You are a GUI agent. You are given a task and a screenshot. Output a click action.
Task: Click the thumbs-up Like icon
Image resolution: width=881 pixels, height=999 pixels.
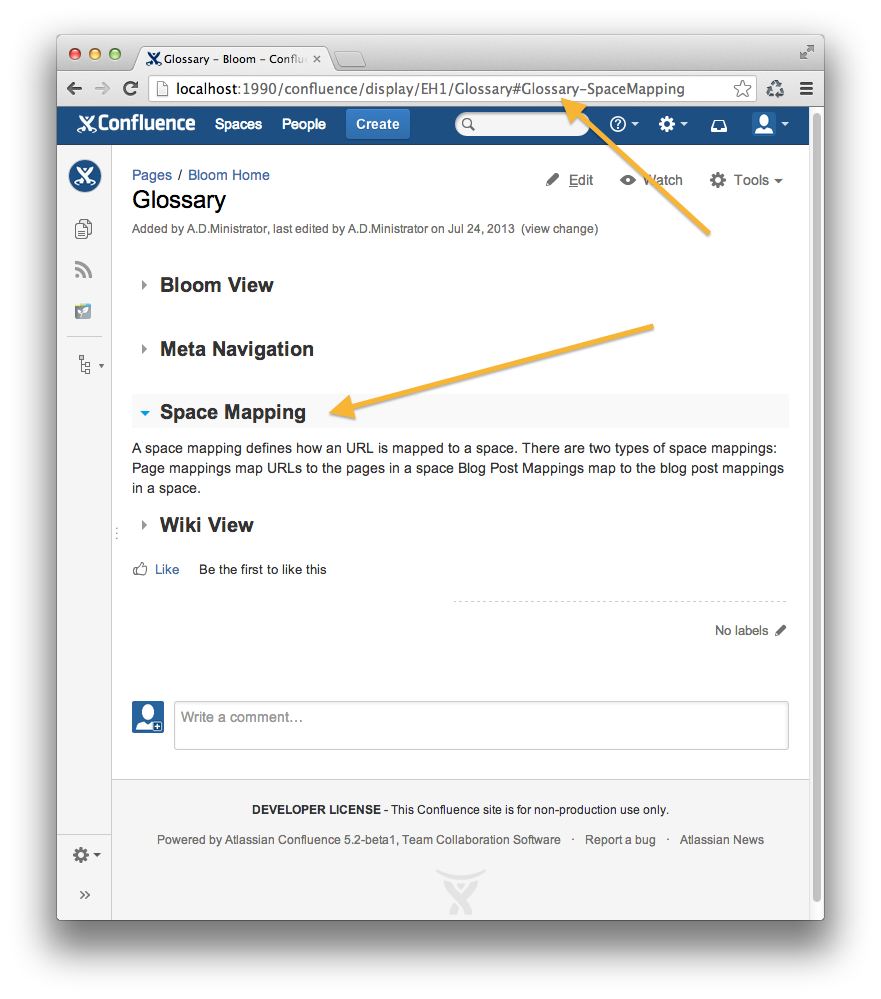141,570
